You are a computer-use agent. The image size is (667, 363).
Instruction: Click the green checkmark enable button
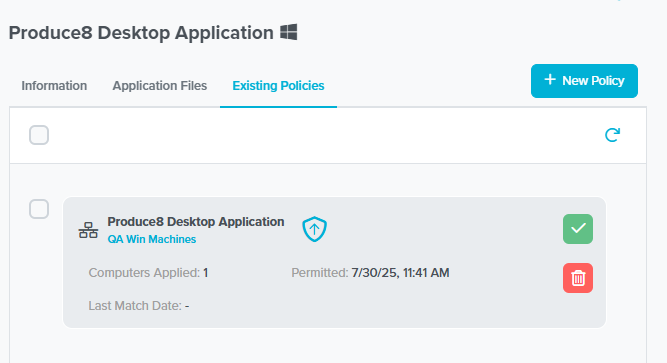click(578, 229)
